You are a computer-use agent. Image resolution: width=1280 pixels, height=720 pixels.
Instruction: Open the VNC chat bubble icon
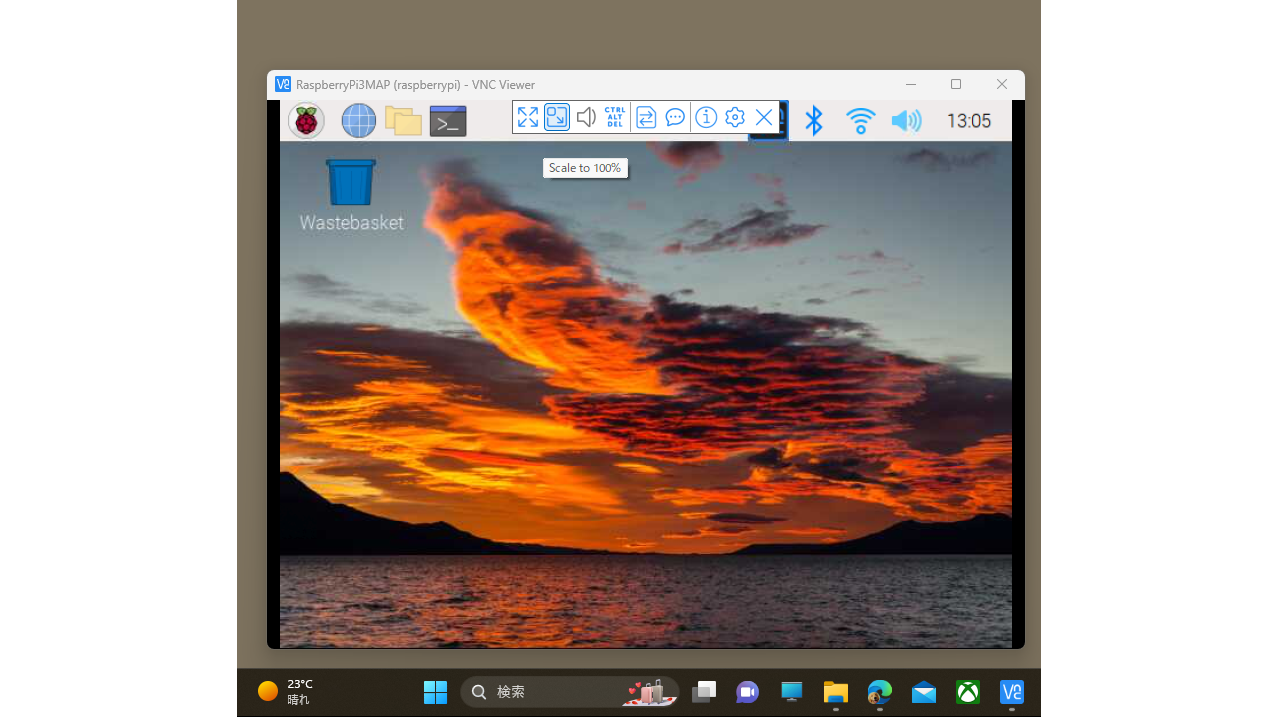pos(675,118)
